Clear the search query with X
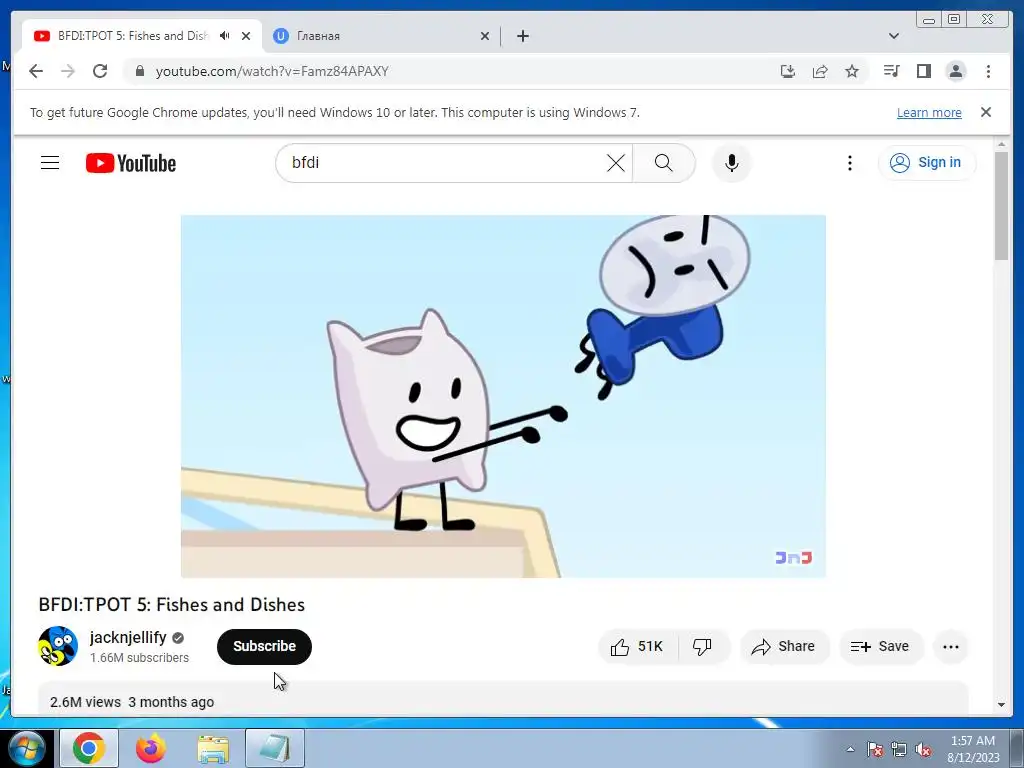Image resolution: width=1024 pixels, height=768 pixels. 616,163
